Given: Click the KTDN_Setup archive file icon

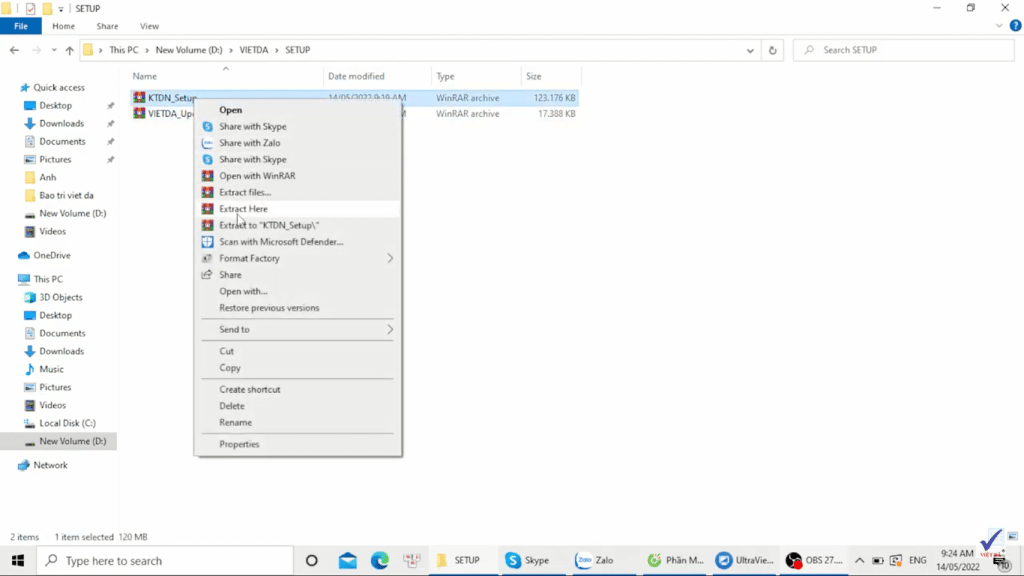Looking at the screenshot, I should click(x=139, y=97).
